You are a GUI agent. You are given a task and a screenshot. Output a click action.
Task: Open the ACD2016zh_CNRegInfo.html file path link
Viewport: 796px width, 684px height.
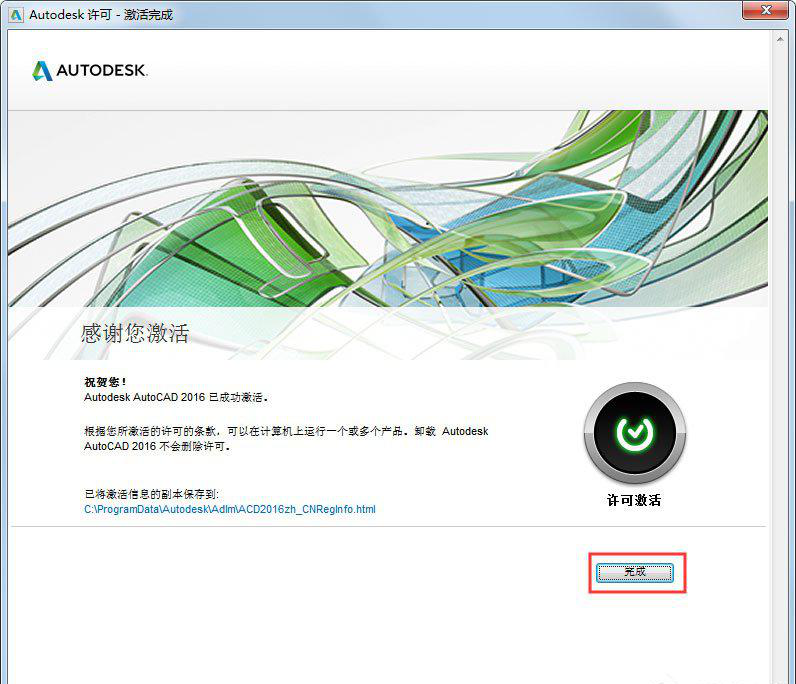pos(230,509)
